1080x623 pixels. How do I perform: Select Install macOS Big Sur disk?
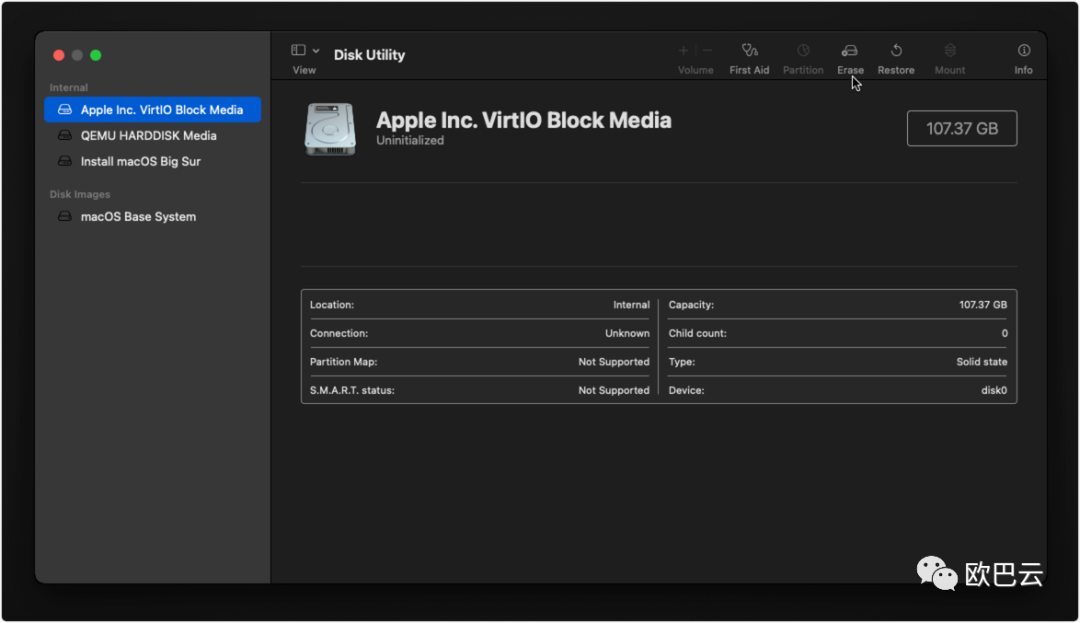click(x=140, y=162)
